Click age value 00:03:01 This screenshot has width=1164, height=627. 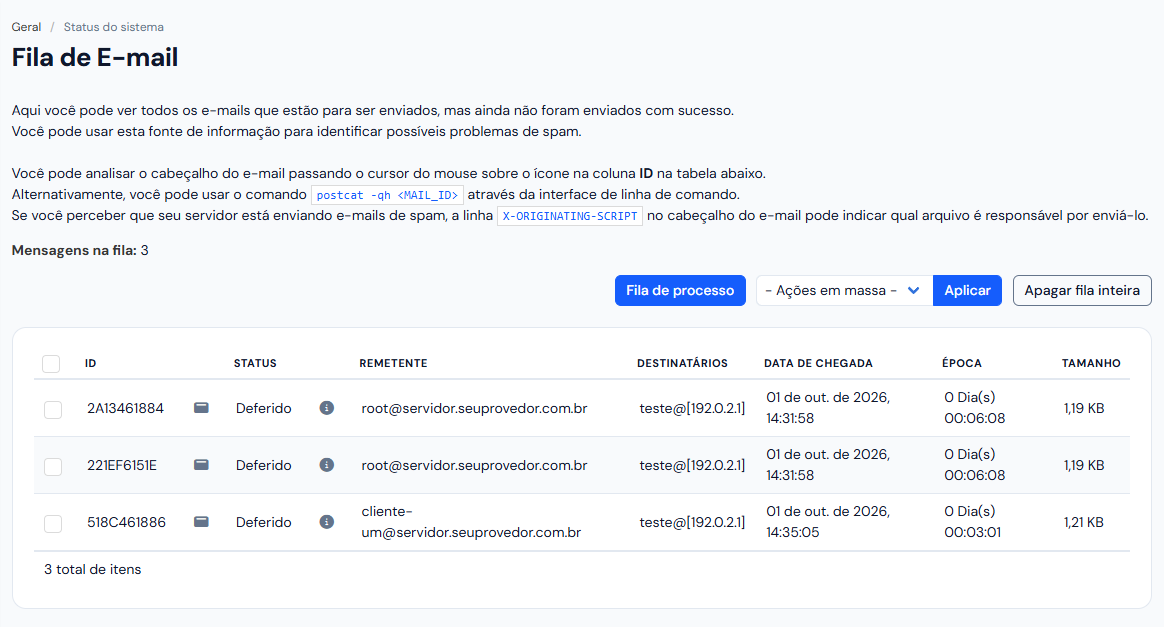coord(972,532)
